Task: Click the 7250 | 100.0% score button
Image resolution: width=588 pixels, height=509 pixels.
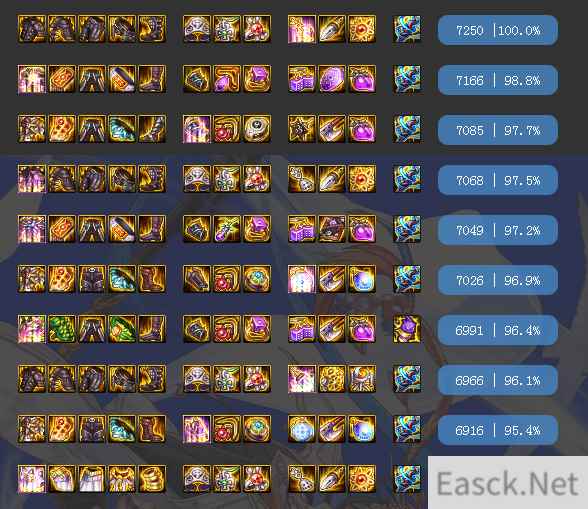Action: 498,30
